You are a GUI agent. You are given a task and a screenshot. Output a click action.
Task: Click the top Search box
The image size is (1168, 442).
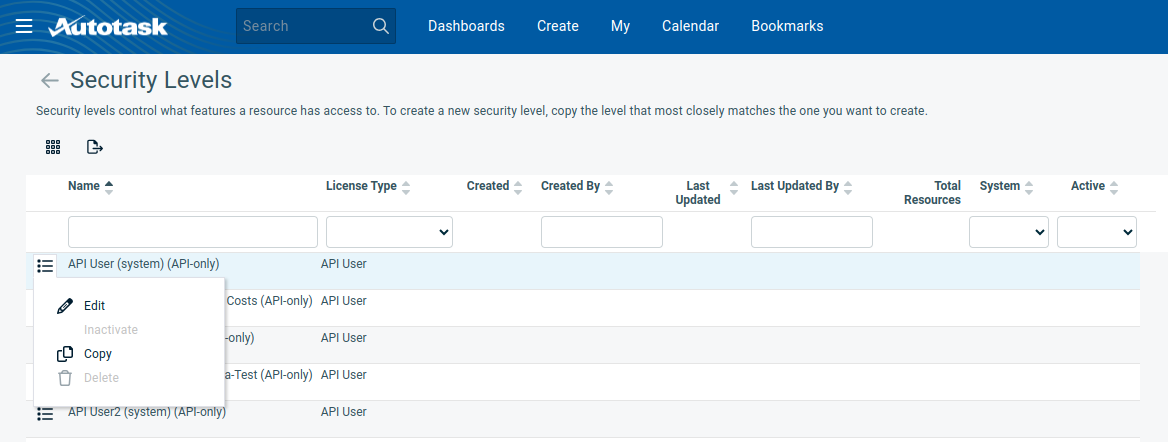(303, 26)
